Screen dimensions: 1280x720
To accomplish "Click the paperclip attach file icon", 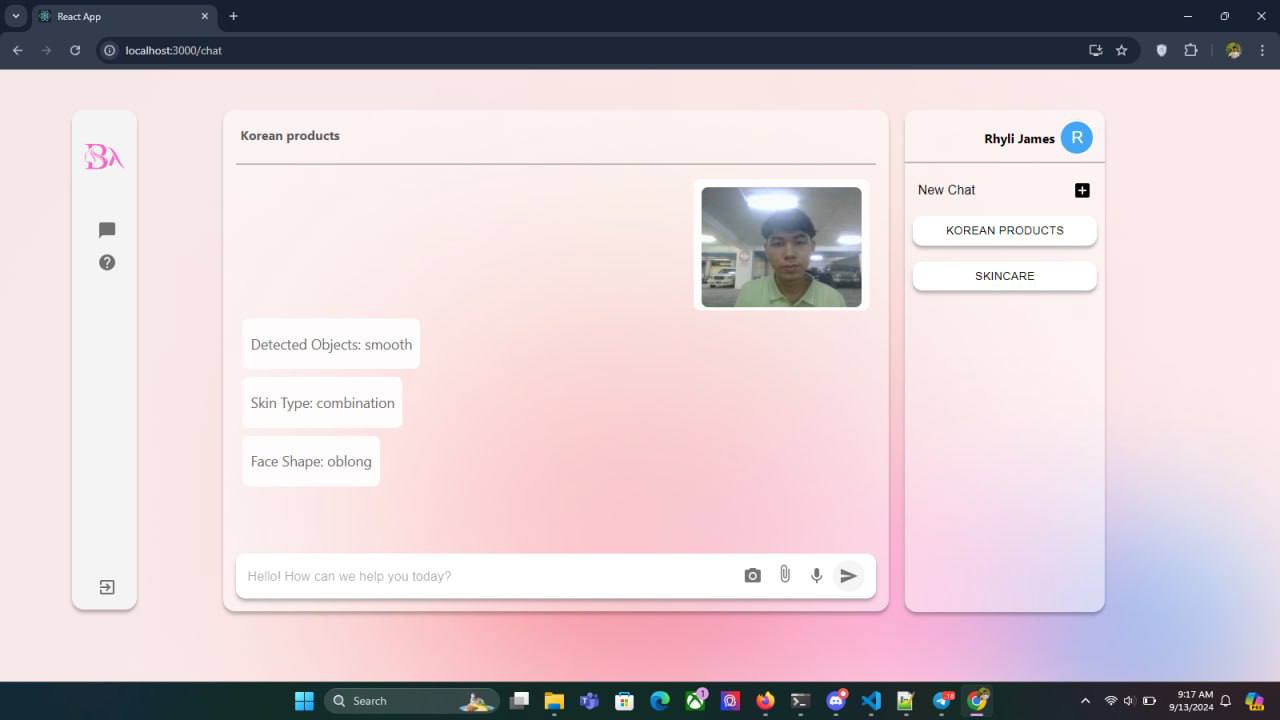I will point(785,575).
